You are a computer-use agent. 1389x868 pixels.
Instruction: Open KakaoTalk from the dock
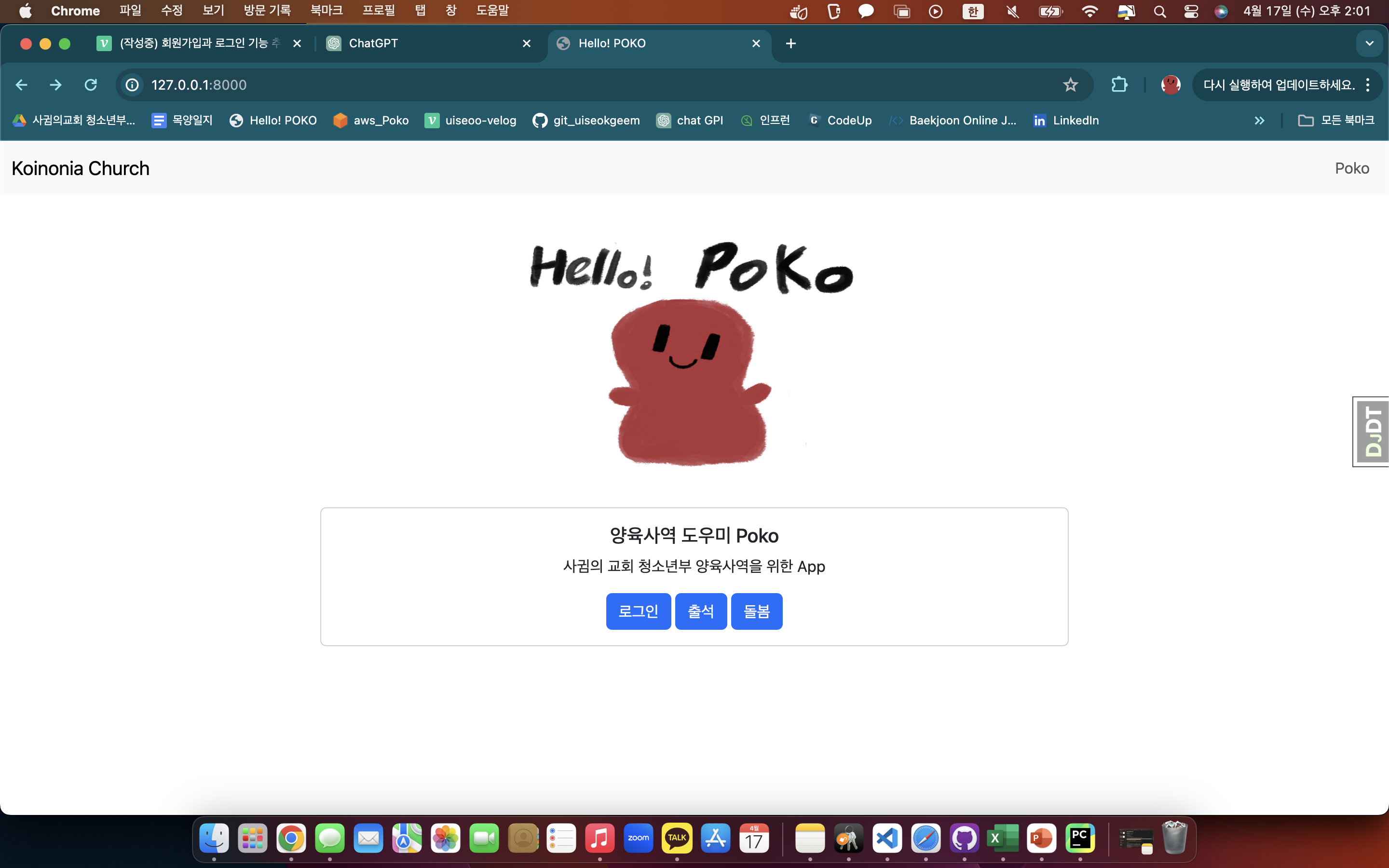pos(677,839)
